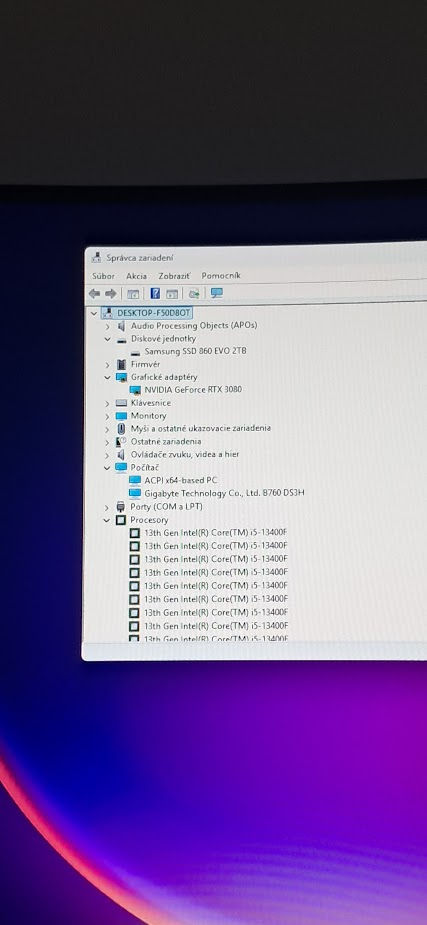Select the Počítač category label
The width and height of the screenshot is (427, 925).
pyautogui.click(x=145, y=467)
